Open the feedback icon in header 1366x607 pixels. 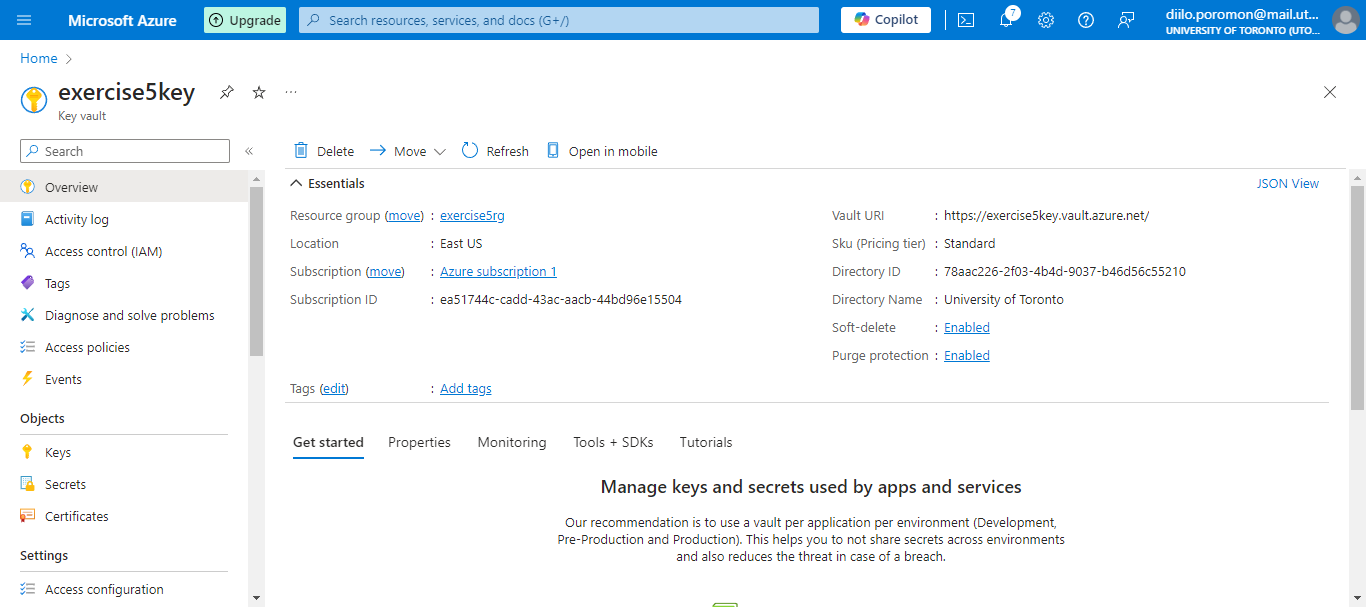1126,20
